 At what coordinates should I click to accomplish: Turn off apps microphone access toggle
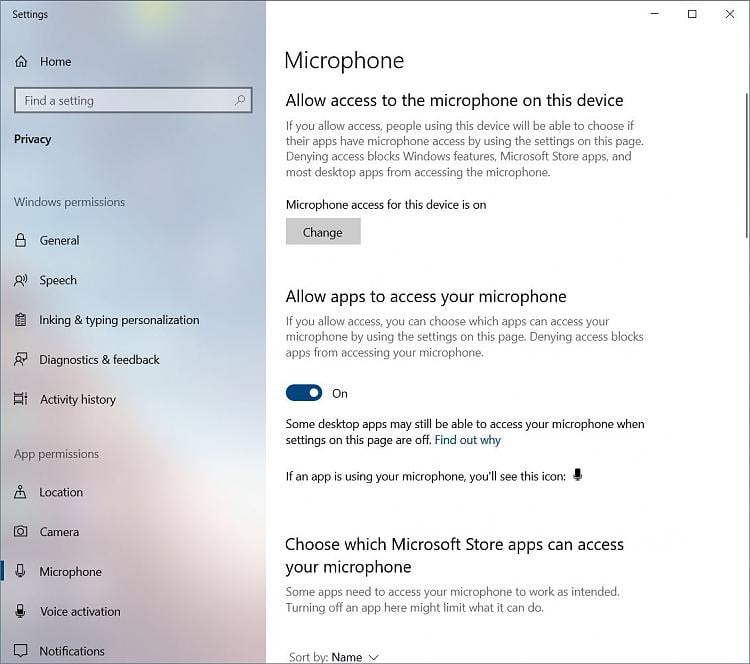[304, 393]
